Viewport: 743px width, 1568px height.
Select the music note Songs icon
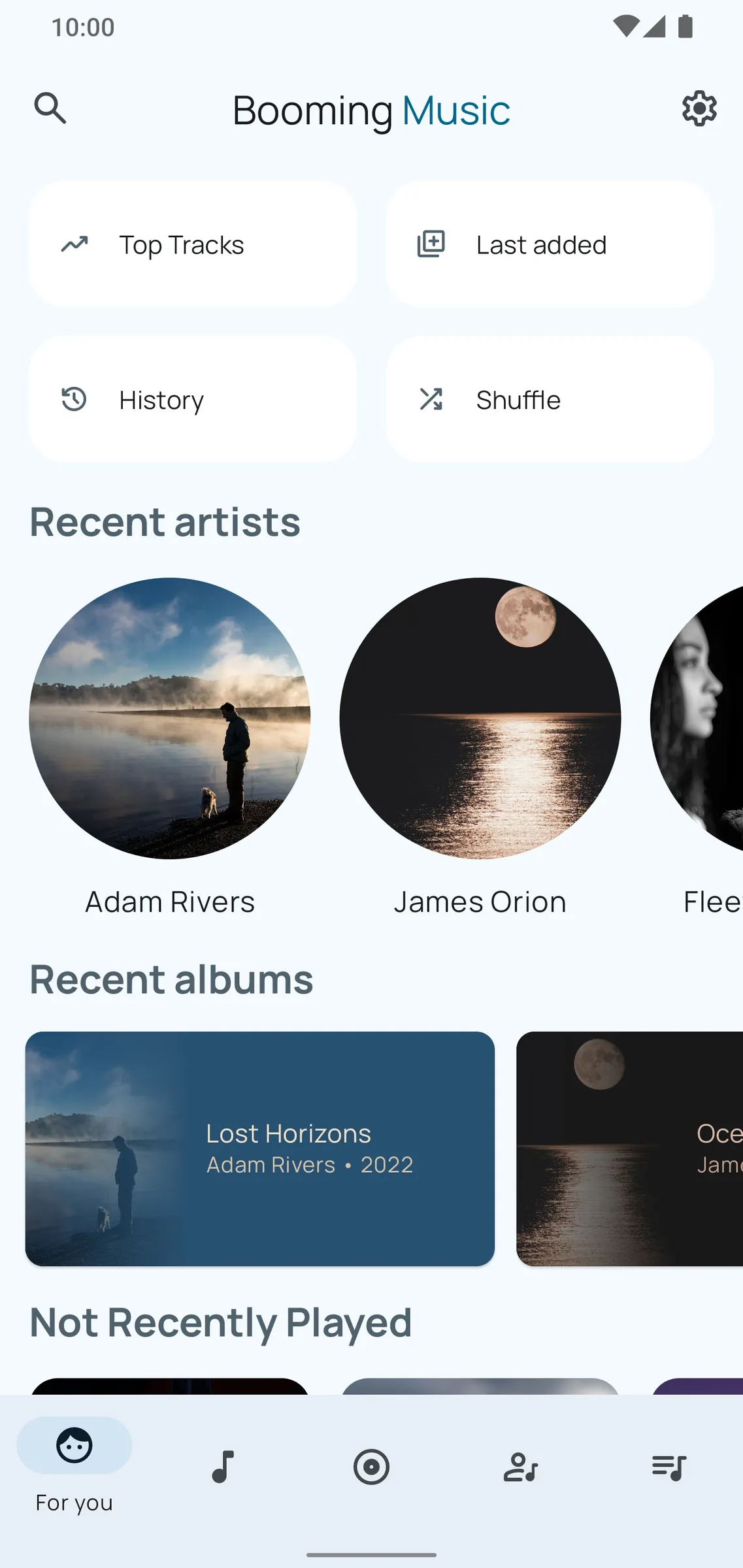coord(223,1467)
